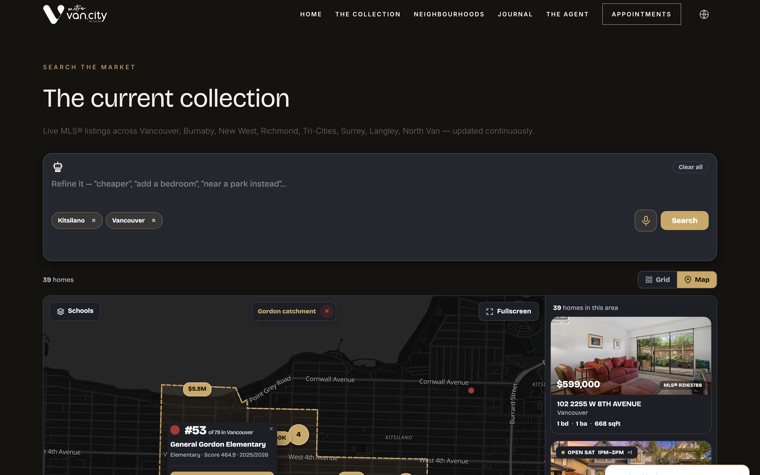Toggle the Schools map layer

tap(75, 311)
